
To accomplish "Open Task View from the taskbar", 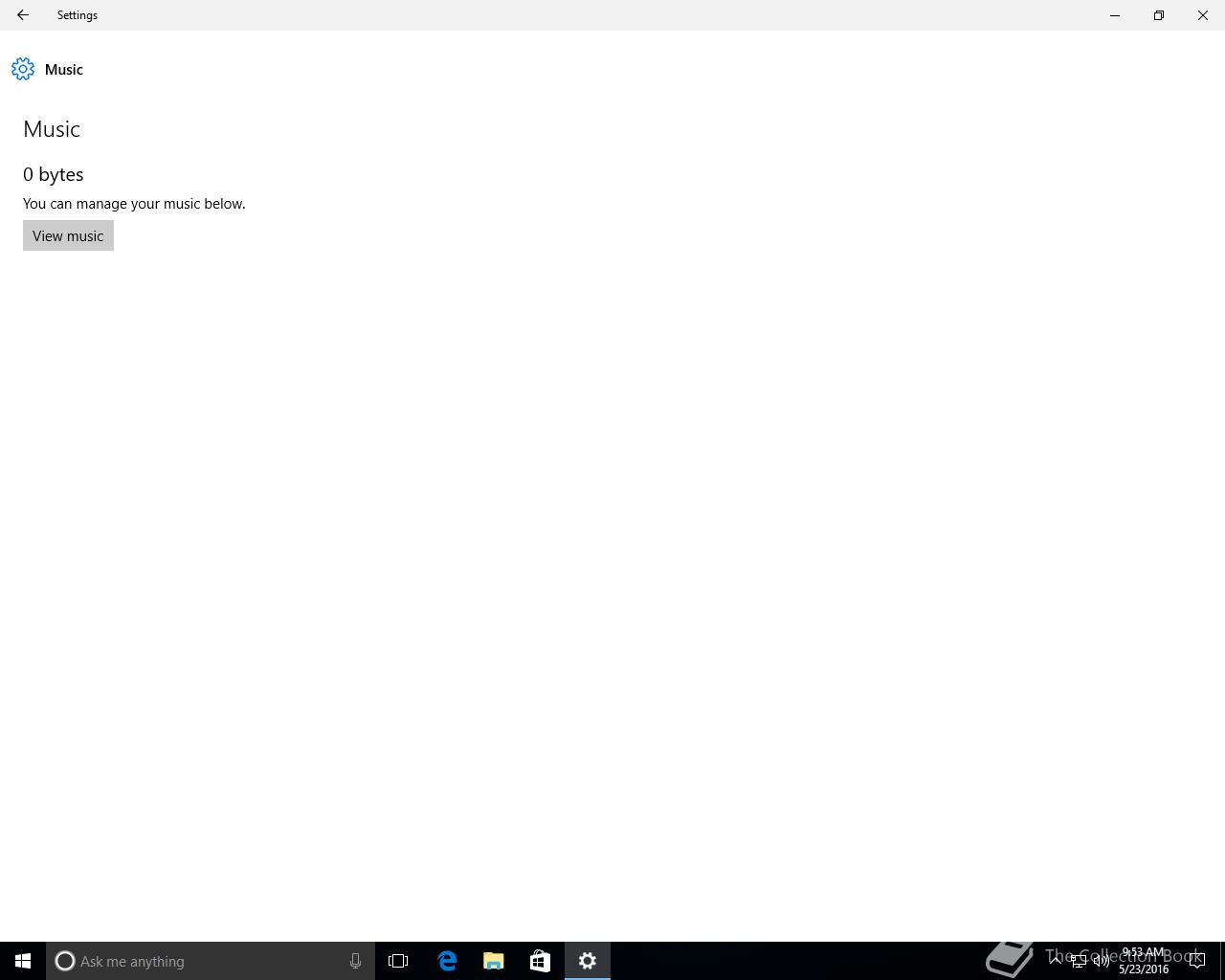I will [x=398, y=961].
